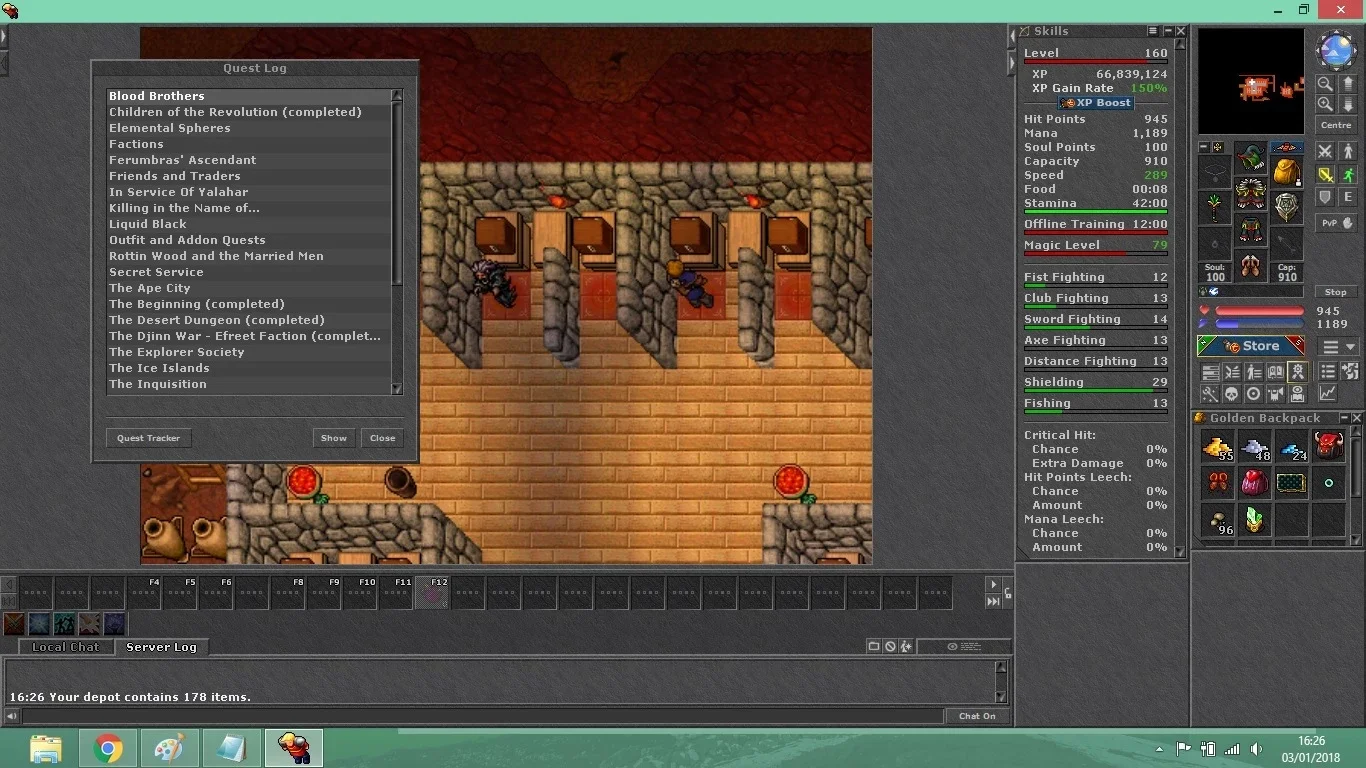Click the equipped green helmet slot

[x=1250, y=156]
